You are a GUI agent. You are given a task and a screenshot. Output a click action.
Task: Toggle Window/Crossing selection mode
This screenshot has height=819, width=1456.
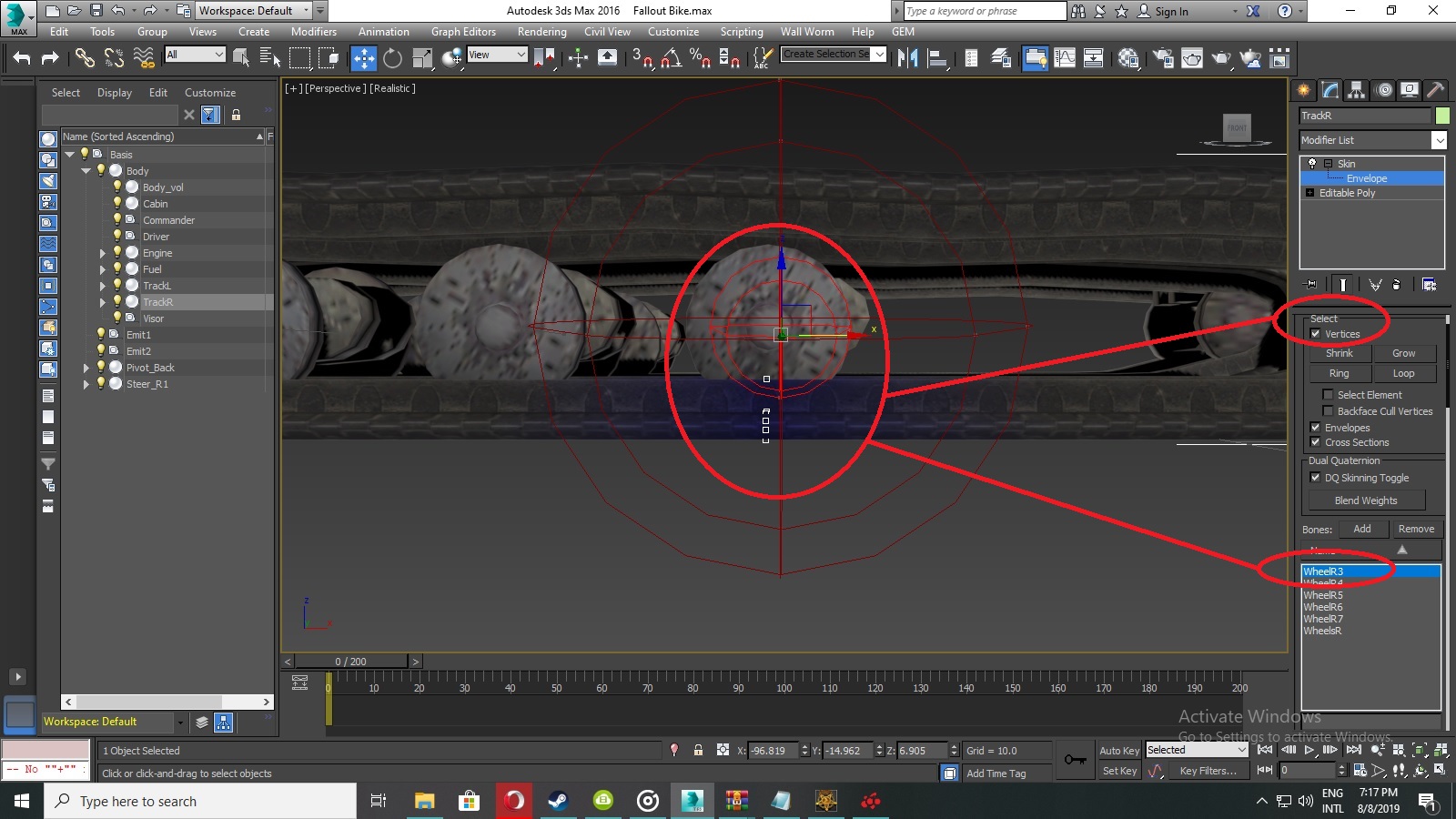(329, 58)
